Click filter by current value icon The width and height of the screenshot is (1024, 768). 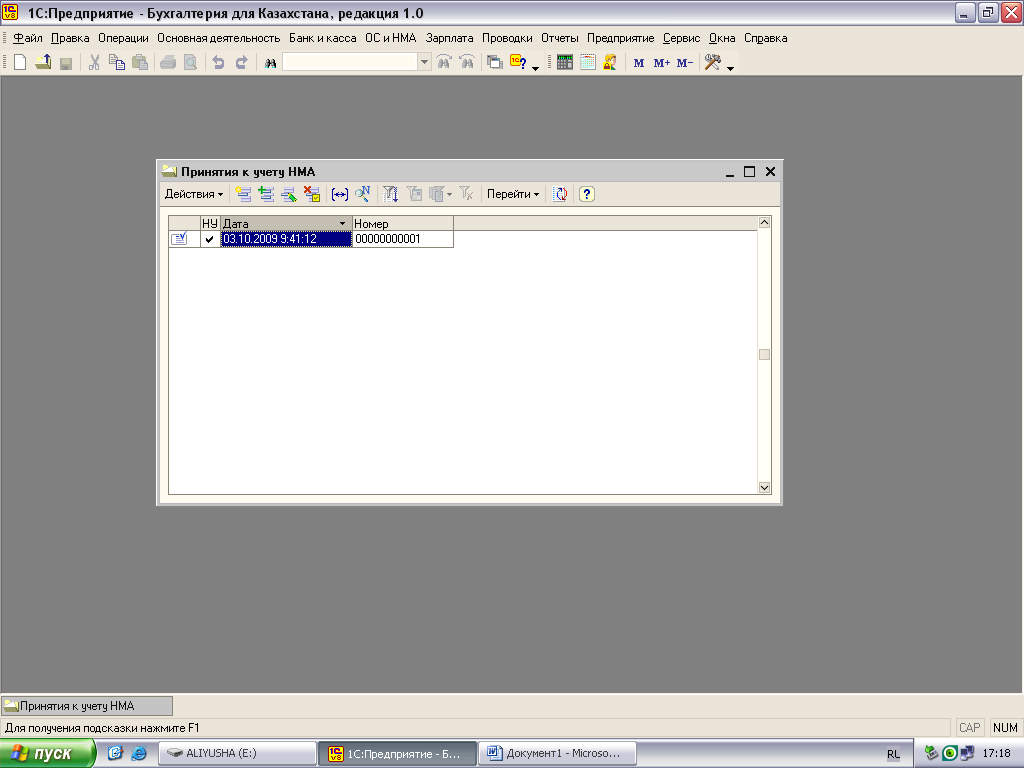[414, 194]
